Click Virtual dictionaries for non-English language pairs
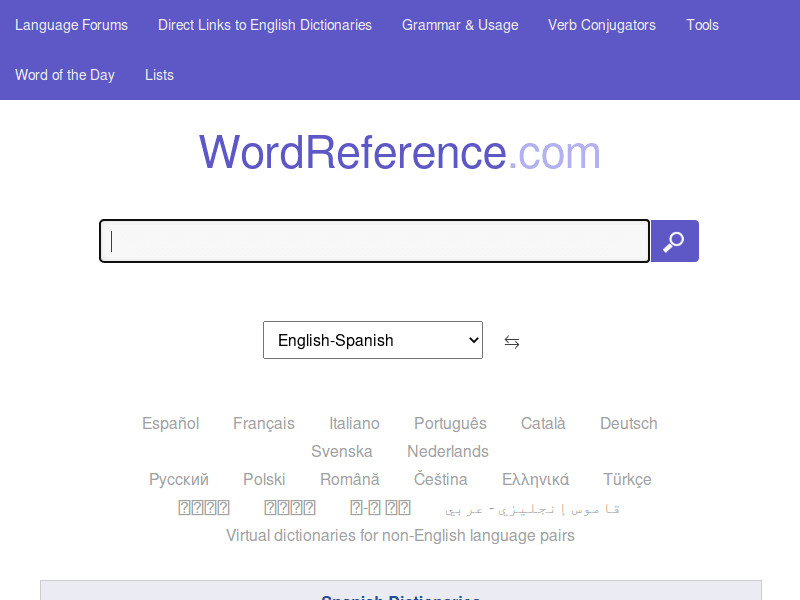The image size is (800, 600). 401,535
